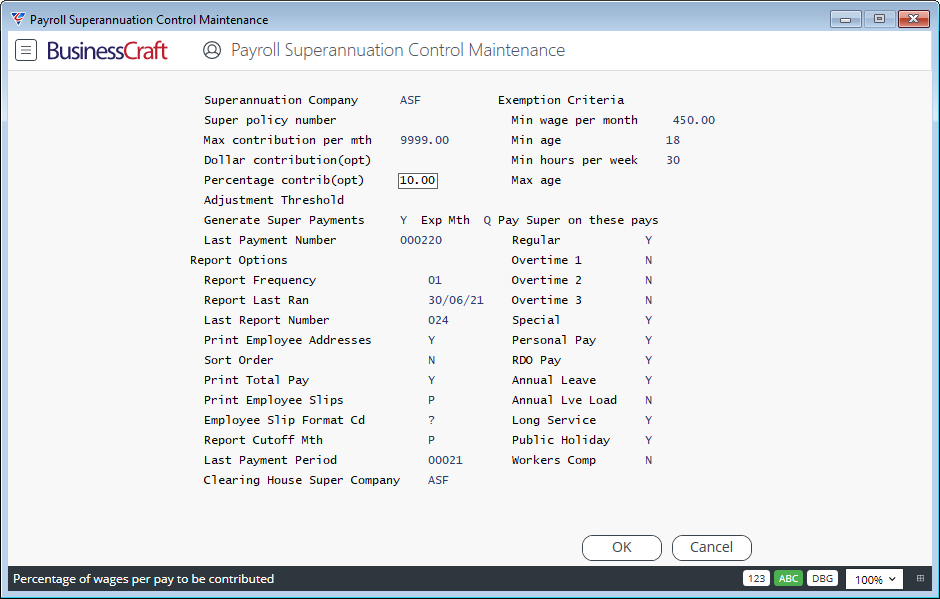Click the Exemption Criteria heading

click(561, 100)
